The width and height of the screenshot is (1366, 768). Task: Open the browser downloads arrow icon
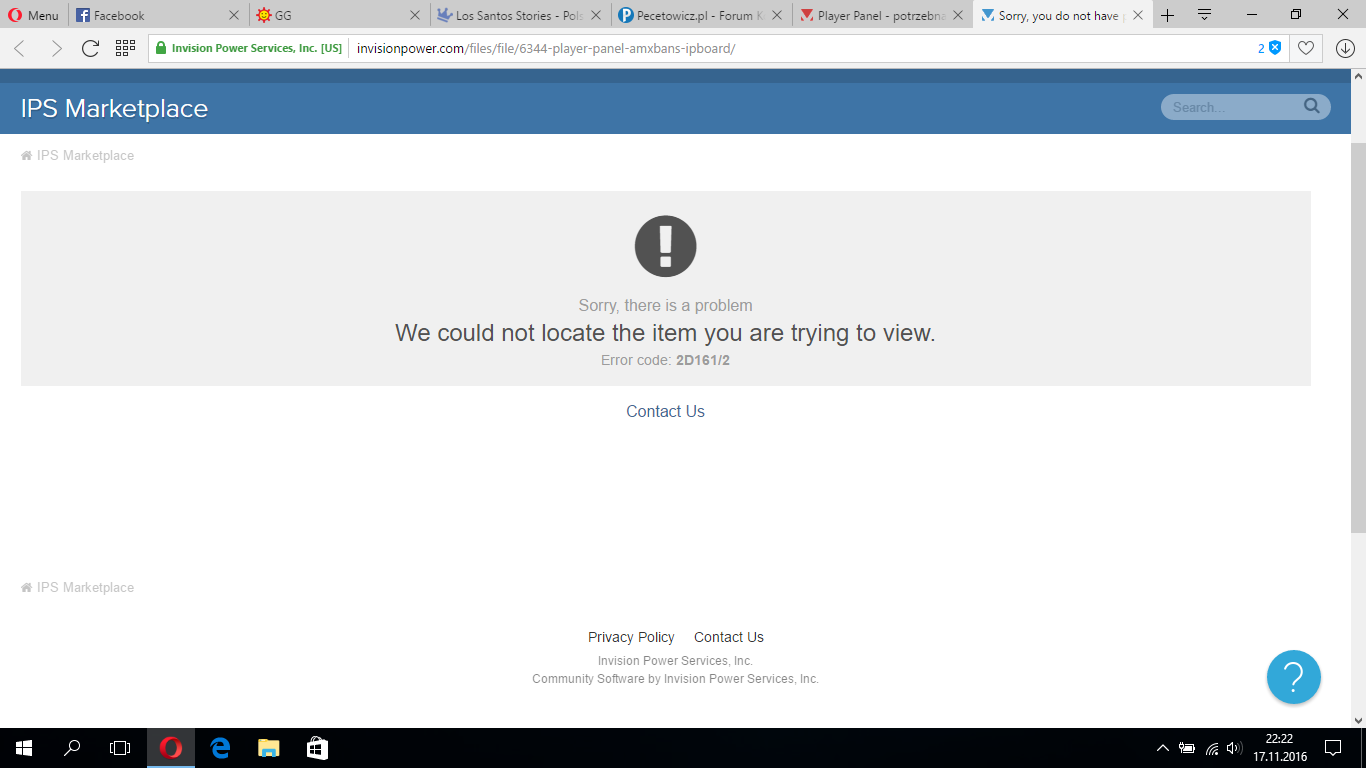pos(1345,48)
